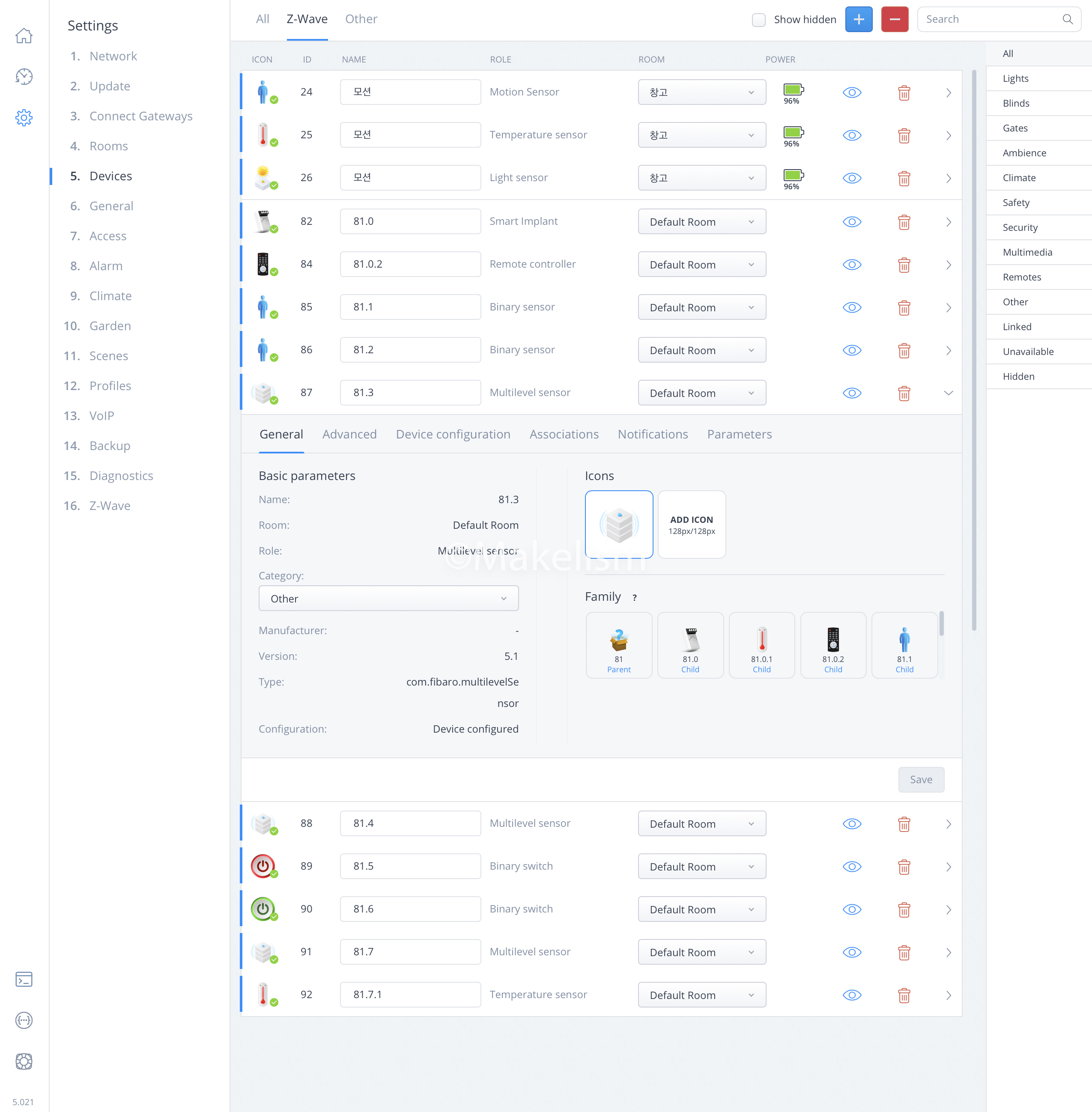Image resolution: width=1092 pixels, height=1112 pixels.
Task: Open Diagnostics in settings menu
Action: [121, 475]
